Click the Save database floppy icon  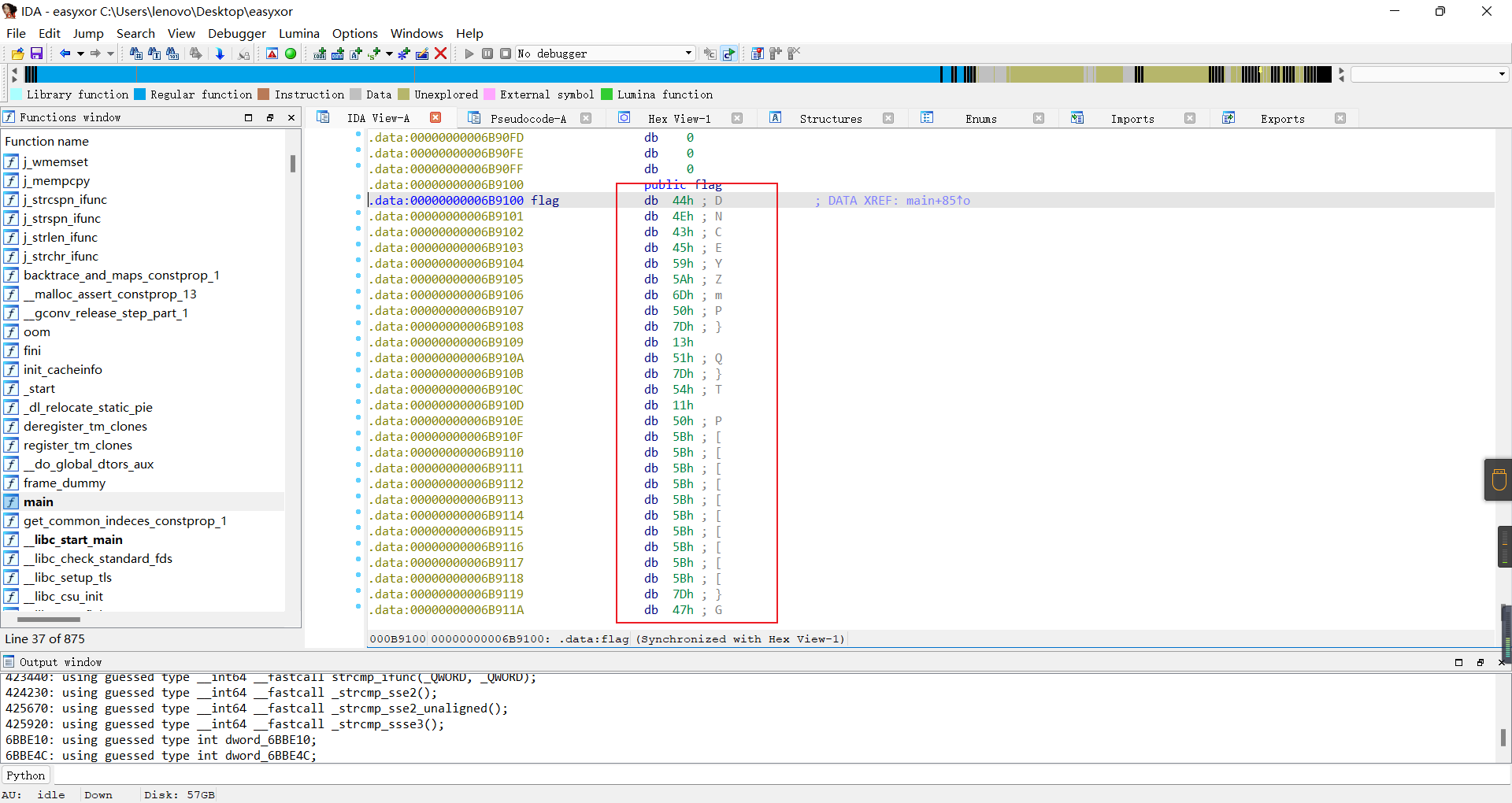36,54
